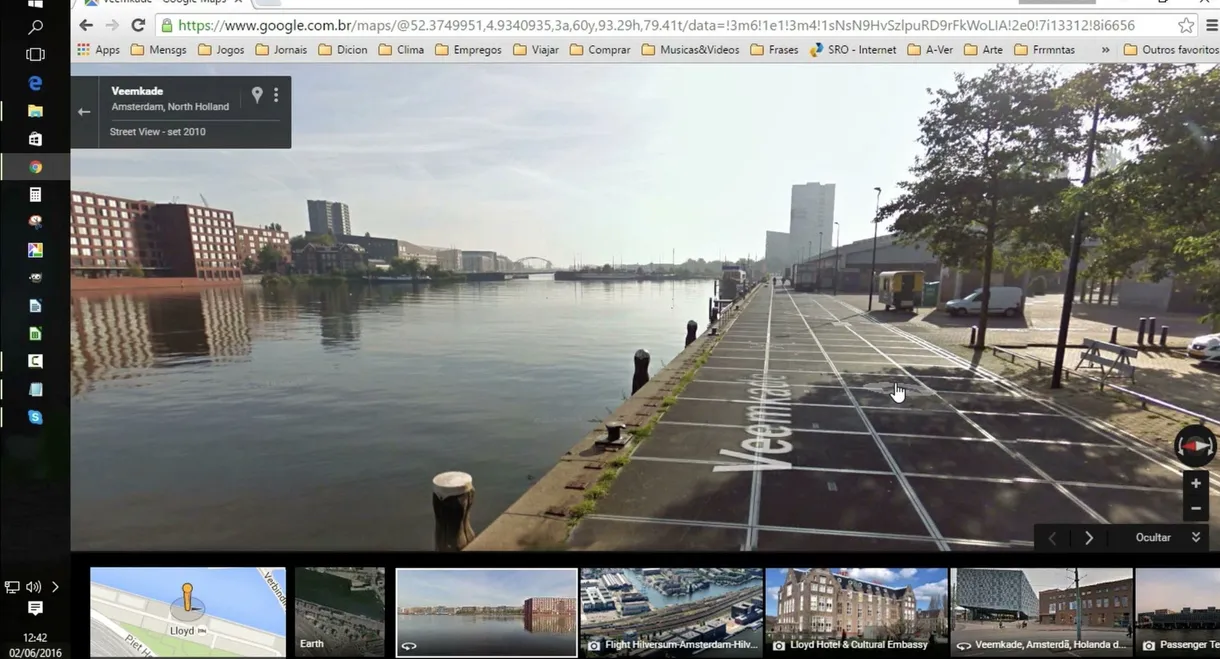Open the Clima bookmarks folder

click(x=402, y=49)
